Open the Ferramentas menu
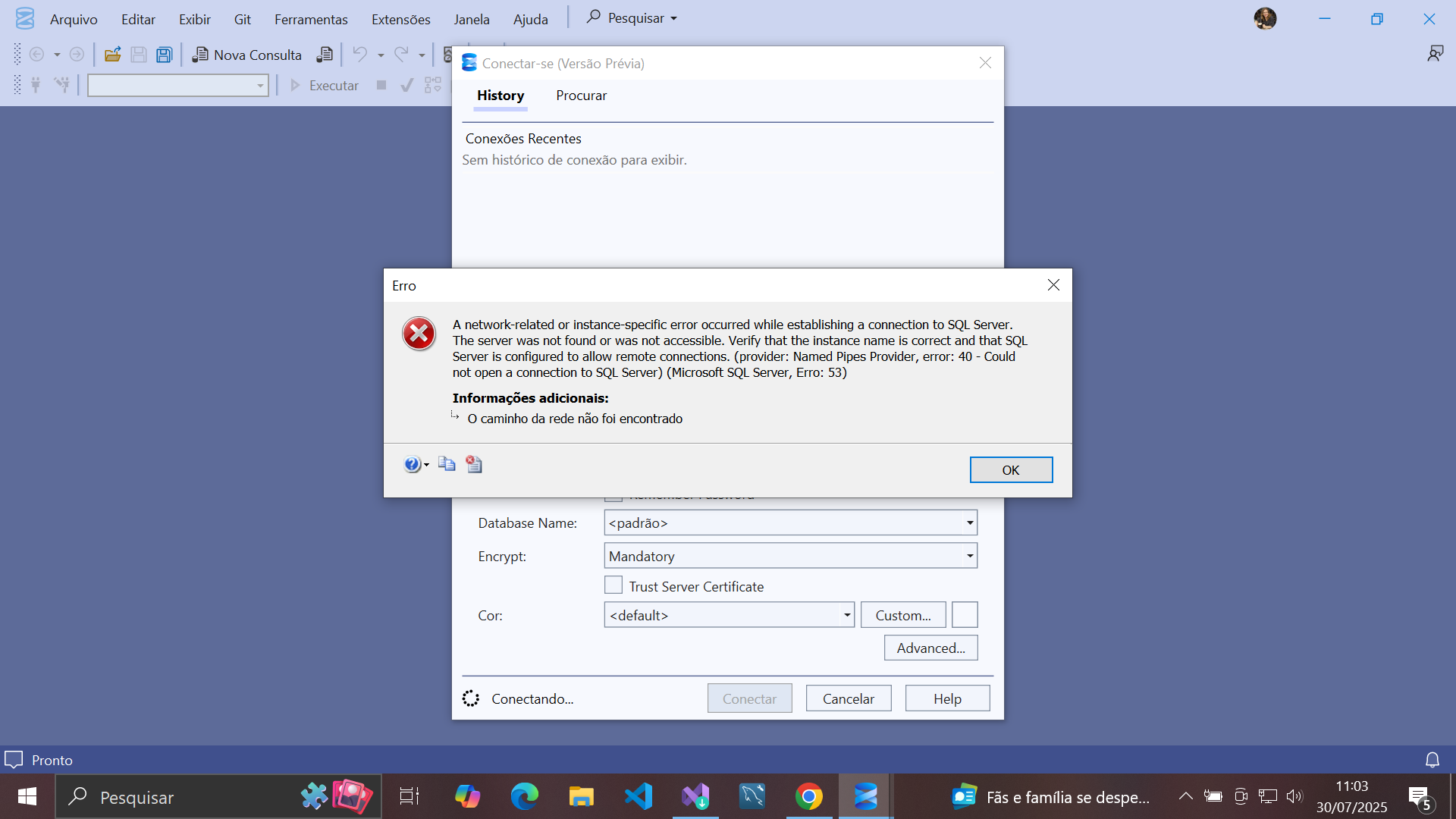This screenshot has height=819, width=1456. (x=311, y=19)
